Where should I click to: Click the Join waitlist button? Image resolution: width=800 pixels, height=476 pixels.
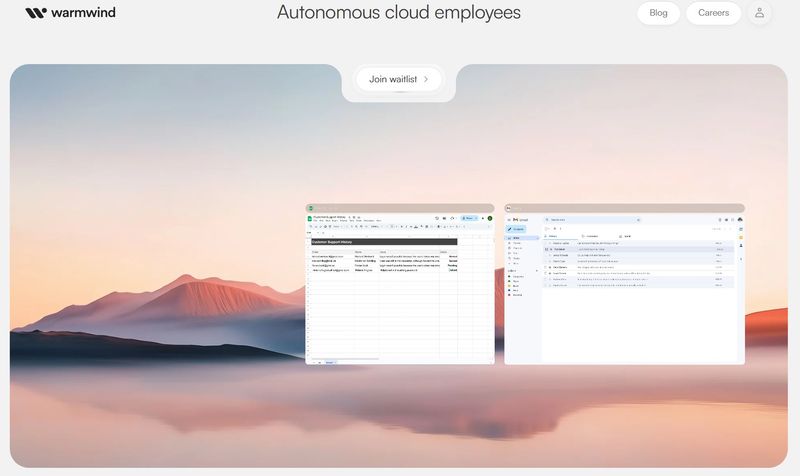tap(398, 79)
